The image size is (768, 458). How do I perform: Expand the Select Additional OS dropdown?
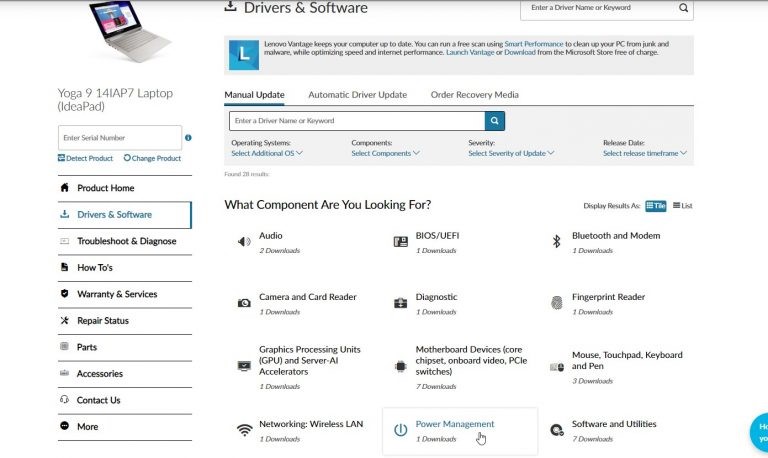pos(266,153)
